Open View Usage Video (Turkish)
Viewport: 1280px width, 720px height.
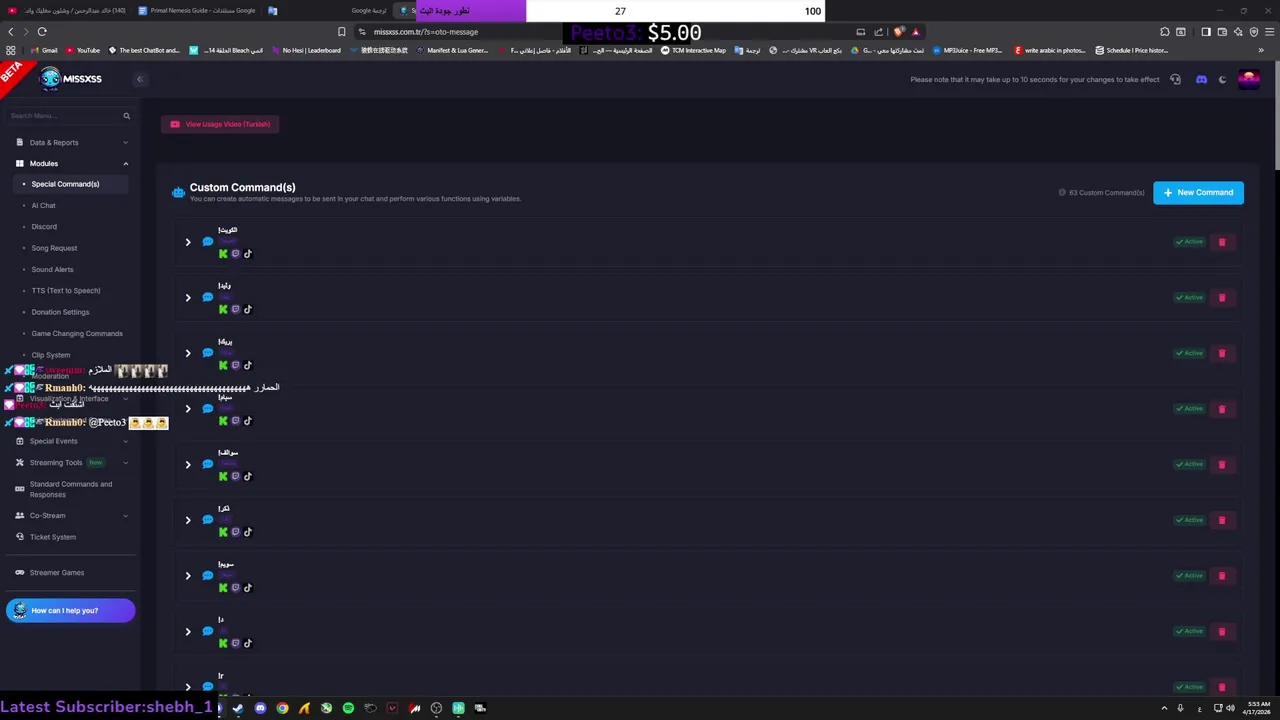pos(220,124)
